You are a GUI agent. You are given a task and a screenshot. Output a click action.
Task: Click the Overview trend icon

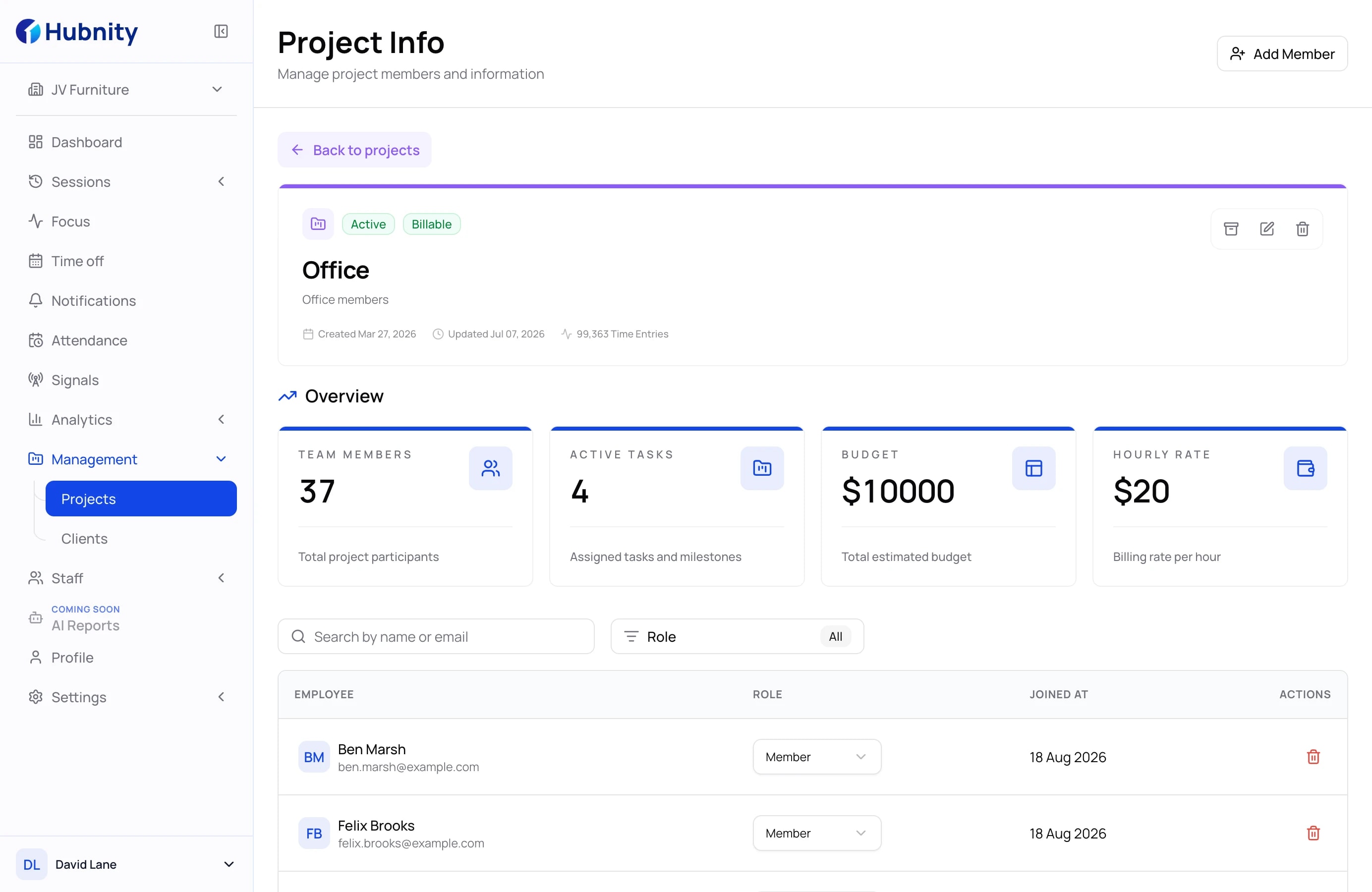pos(287,396)
